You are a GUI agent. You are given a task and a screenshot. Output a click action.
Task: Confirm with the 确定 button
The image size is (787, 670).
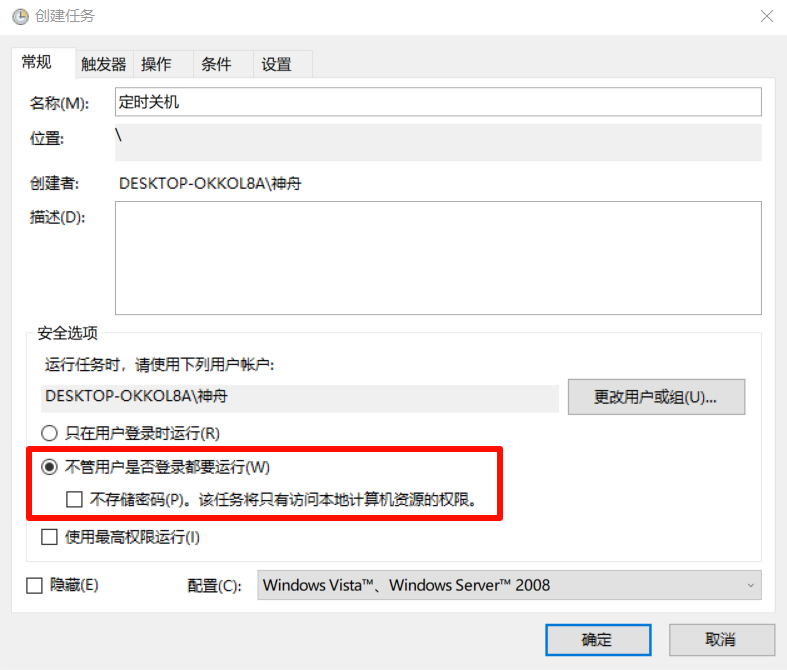pos(598,640)
